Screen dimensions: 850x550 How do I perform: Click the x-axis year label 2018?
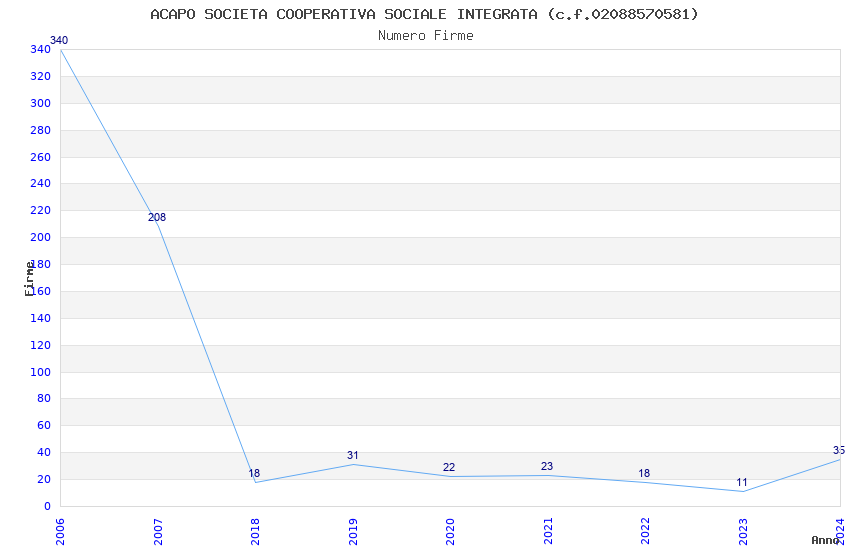(255, 532)
